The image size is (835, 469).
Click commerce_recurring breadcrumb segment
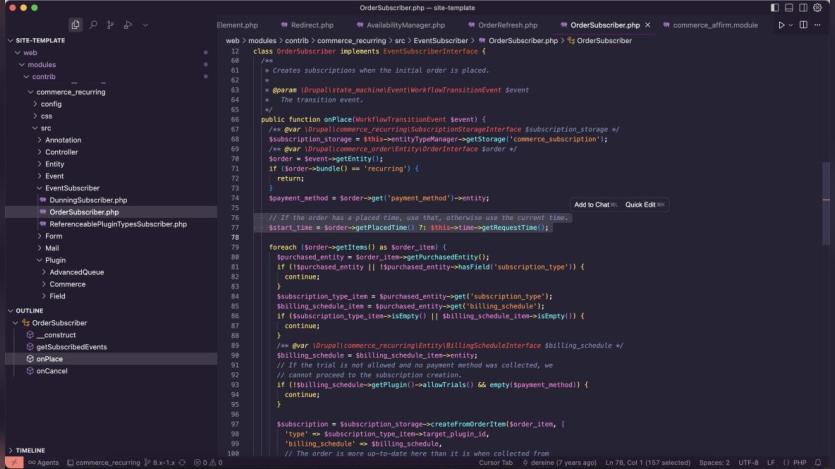tap(351, 40)
